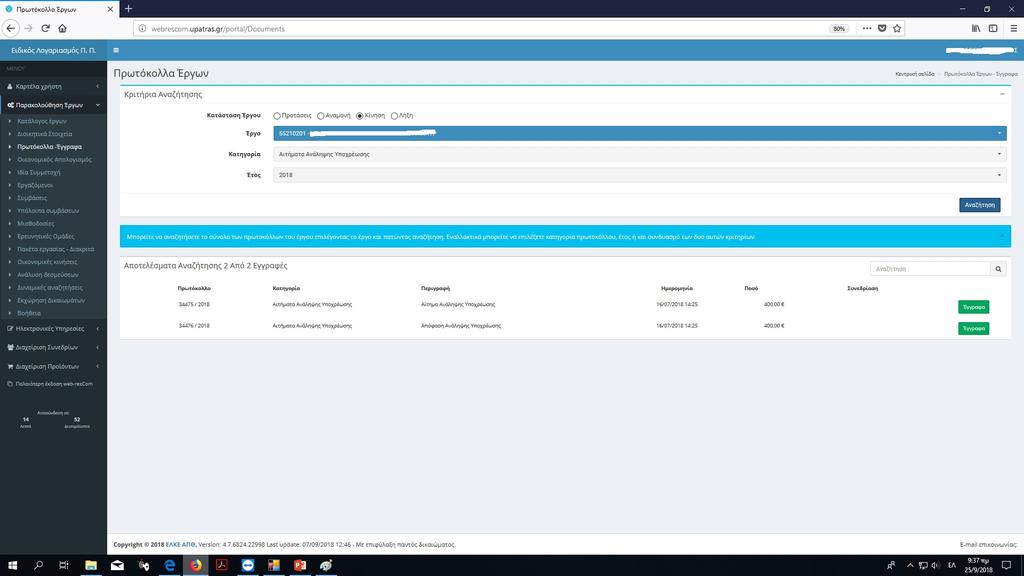This screenshot has height=576, width=1024.
Task: Show site information icon in address bar
Action: coord(142,28)
